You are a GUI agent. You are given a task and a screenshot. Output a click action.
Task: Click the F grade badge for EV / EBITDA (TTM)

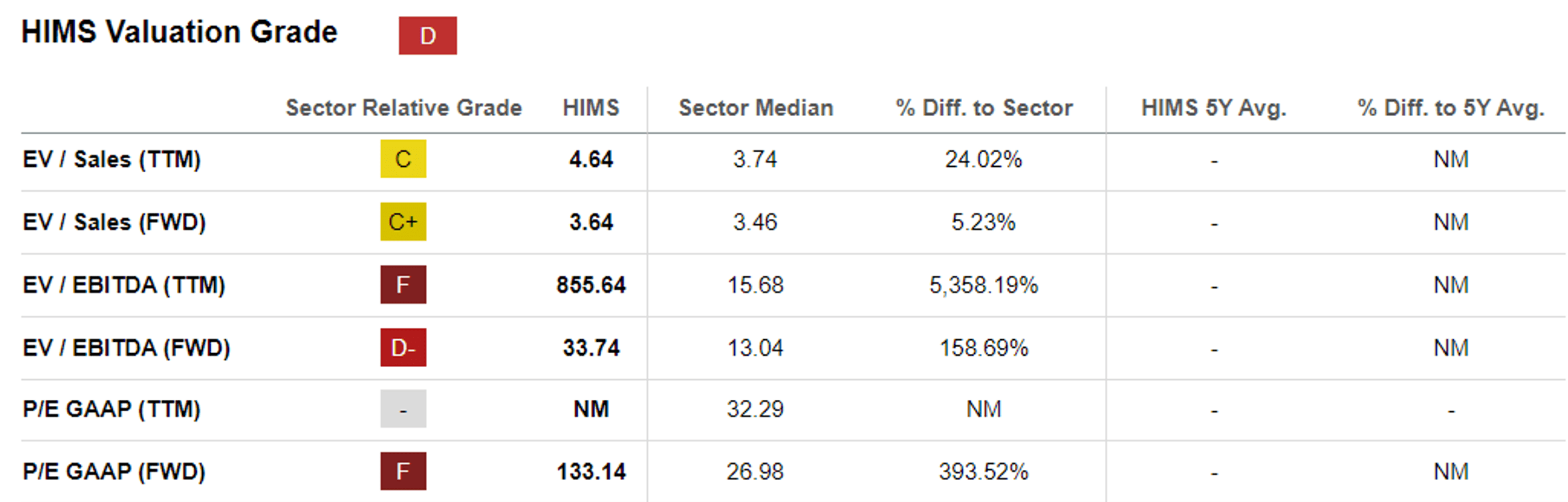point(403,285)
